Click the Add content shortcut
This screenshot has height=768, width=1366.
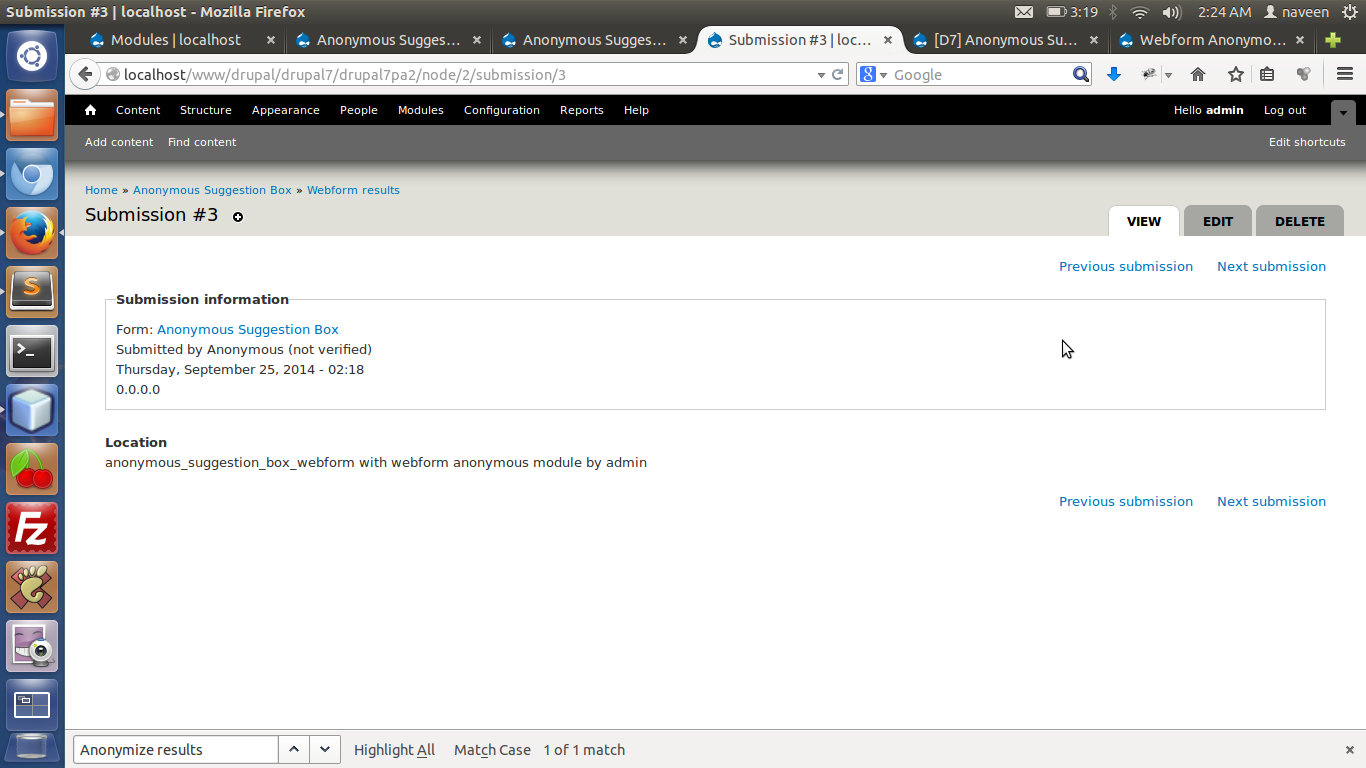click(119, 142)
